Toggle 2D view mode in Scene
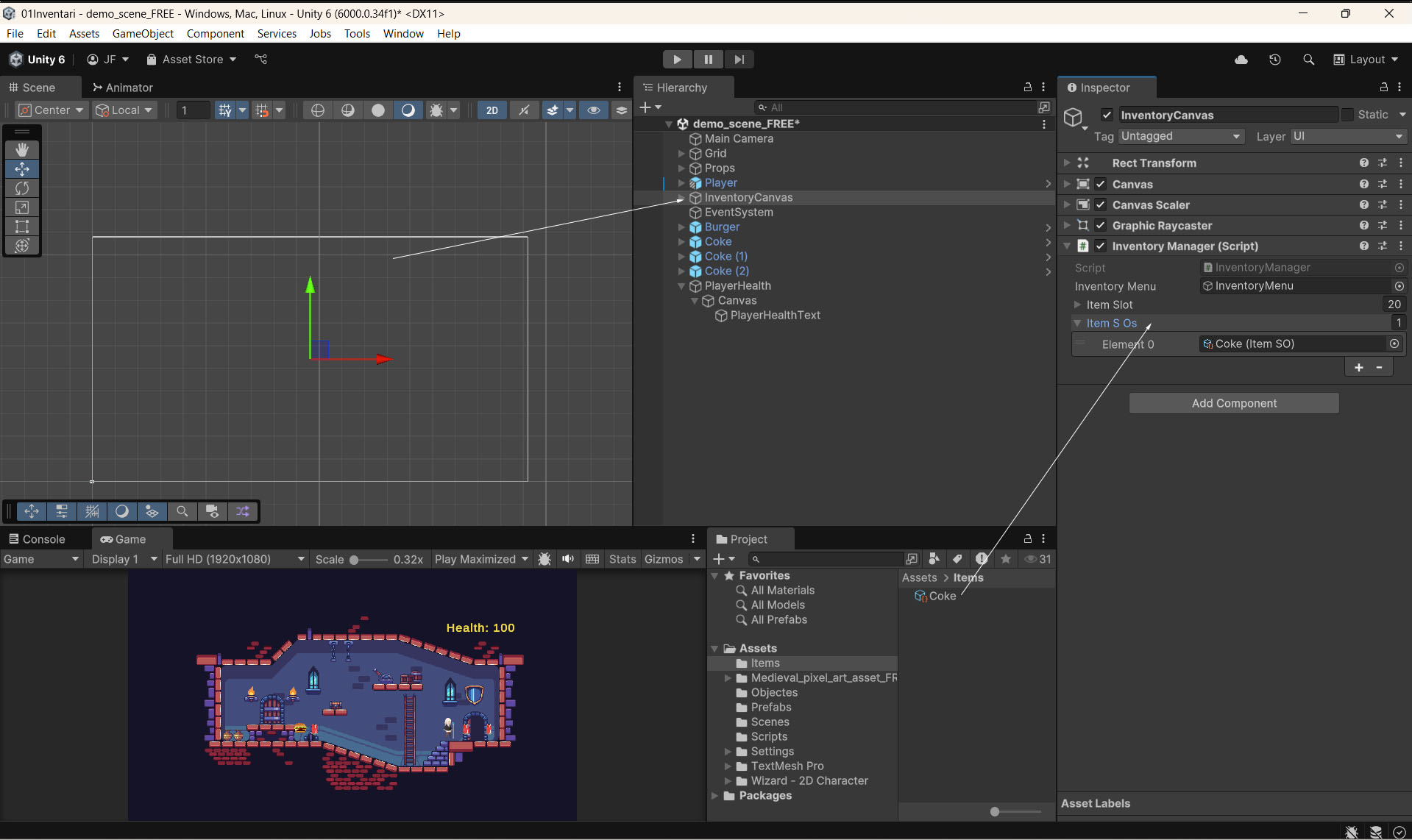Screen dimensions: 1412x840 [x=492, y=110]
